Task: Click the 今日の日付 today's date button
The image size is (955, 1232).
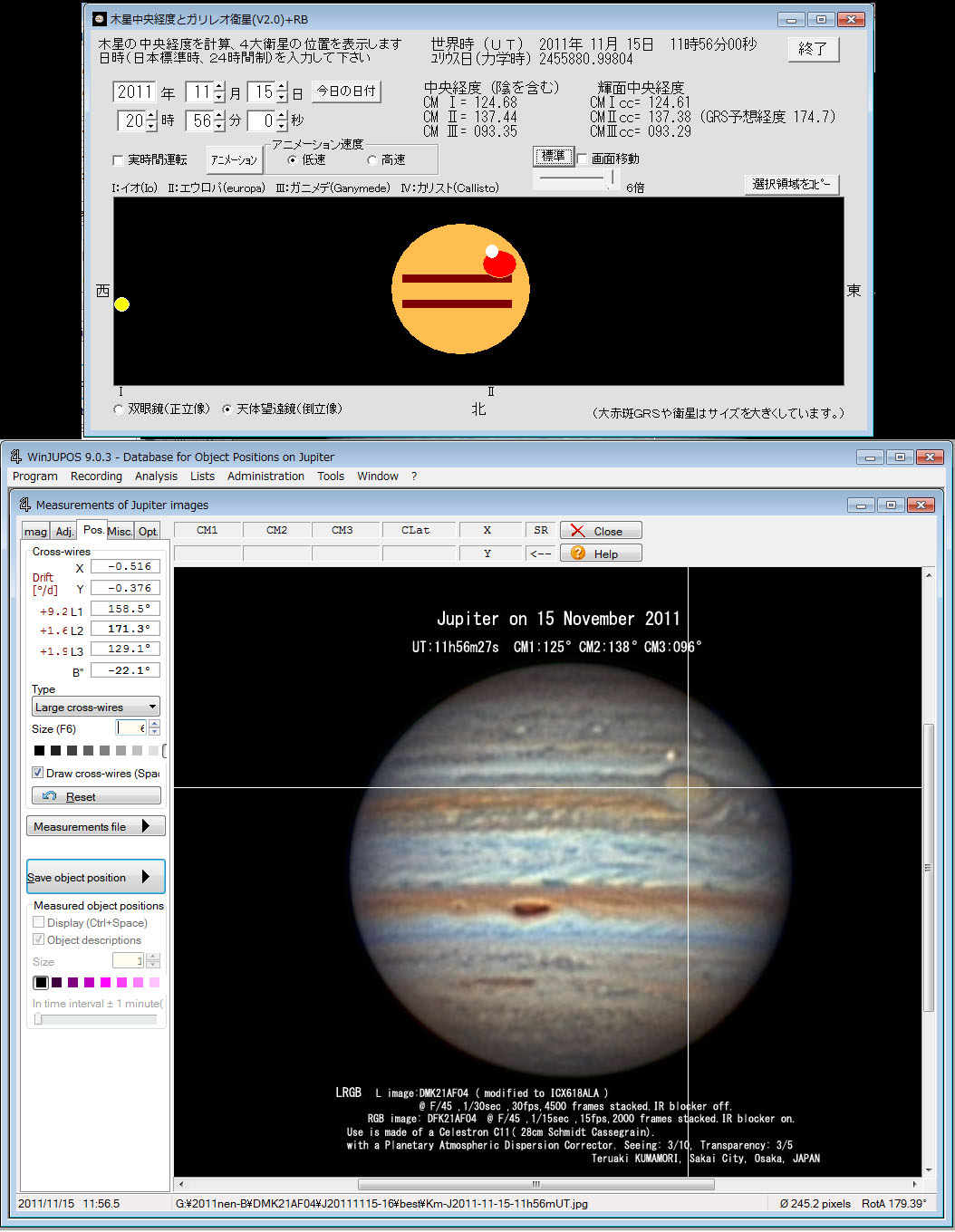Action: click(346, 91)
